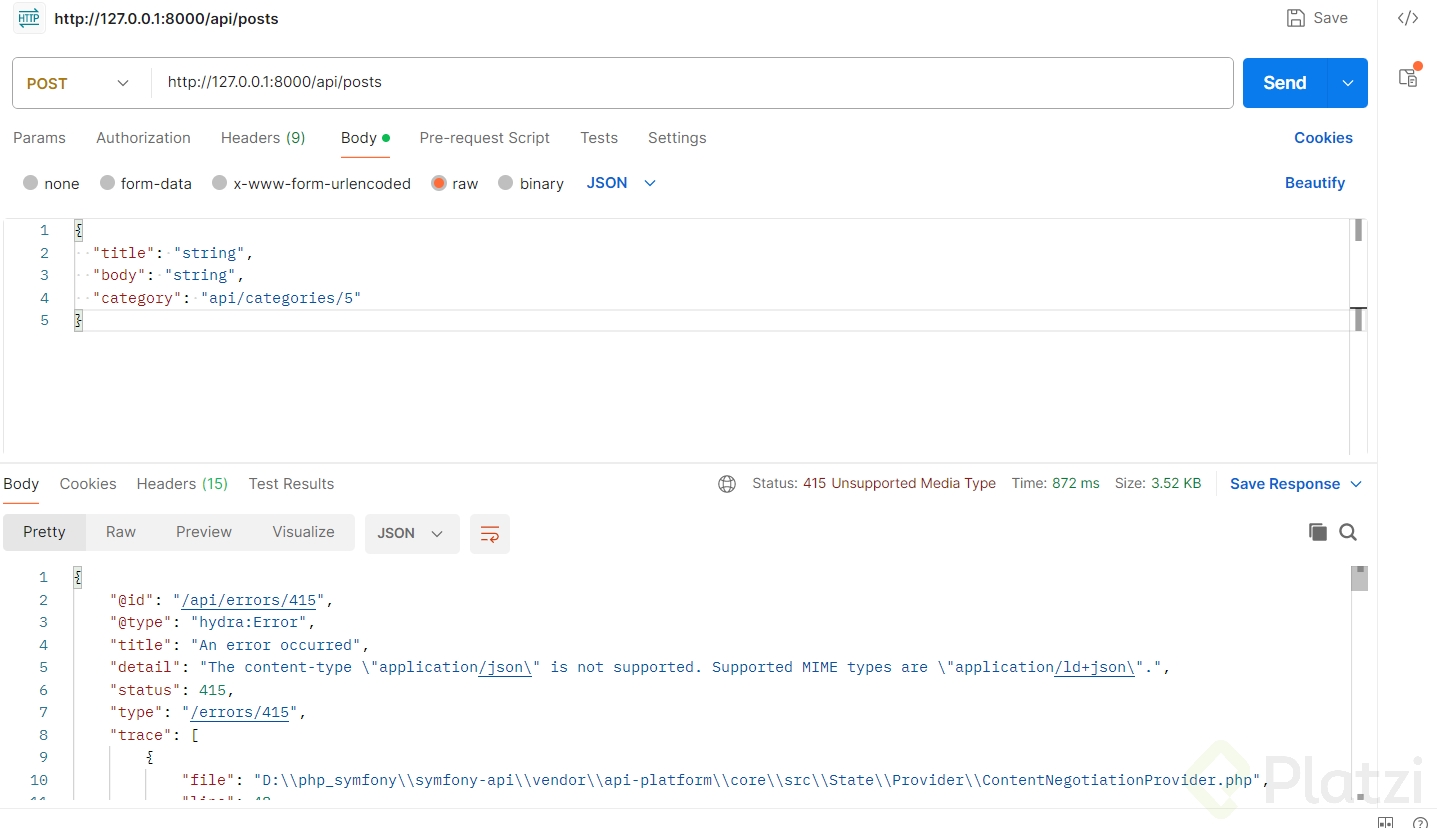Click the search response magnifier icon
The width and height of the screenshot is (1437, 828).
point(1348,532)
